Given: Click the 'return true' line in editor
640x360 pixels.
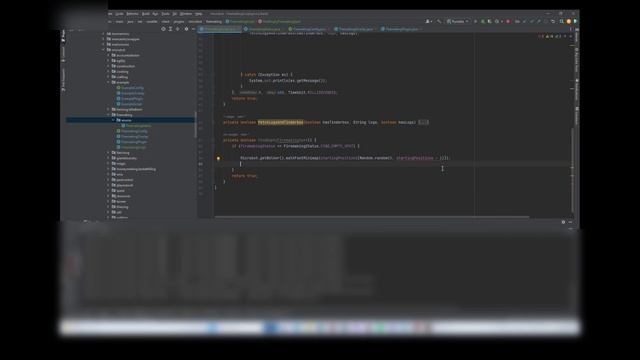Looking at the screenshot, I should click(x=244, y=176).
